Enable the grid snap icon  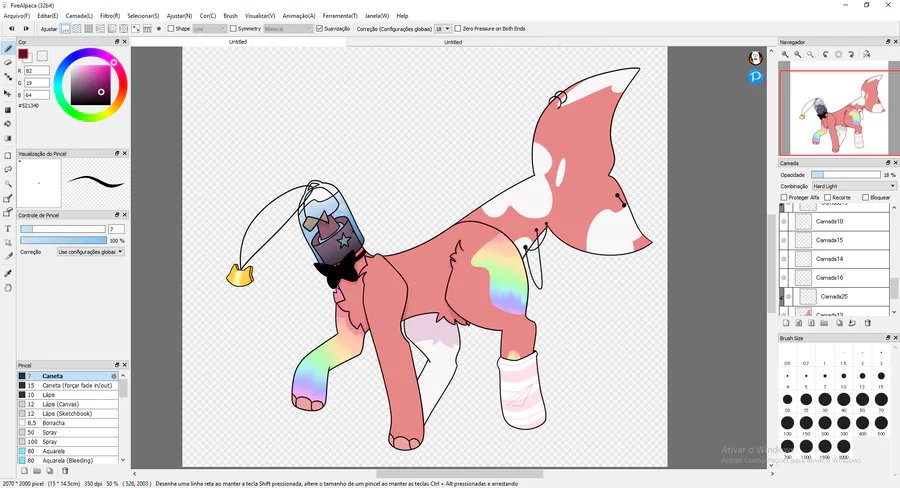pyautogui.click(x=88, y=28)
